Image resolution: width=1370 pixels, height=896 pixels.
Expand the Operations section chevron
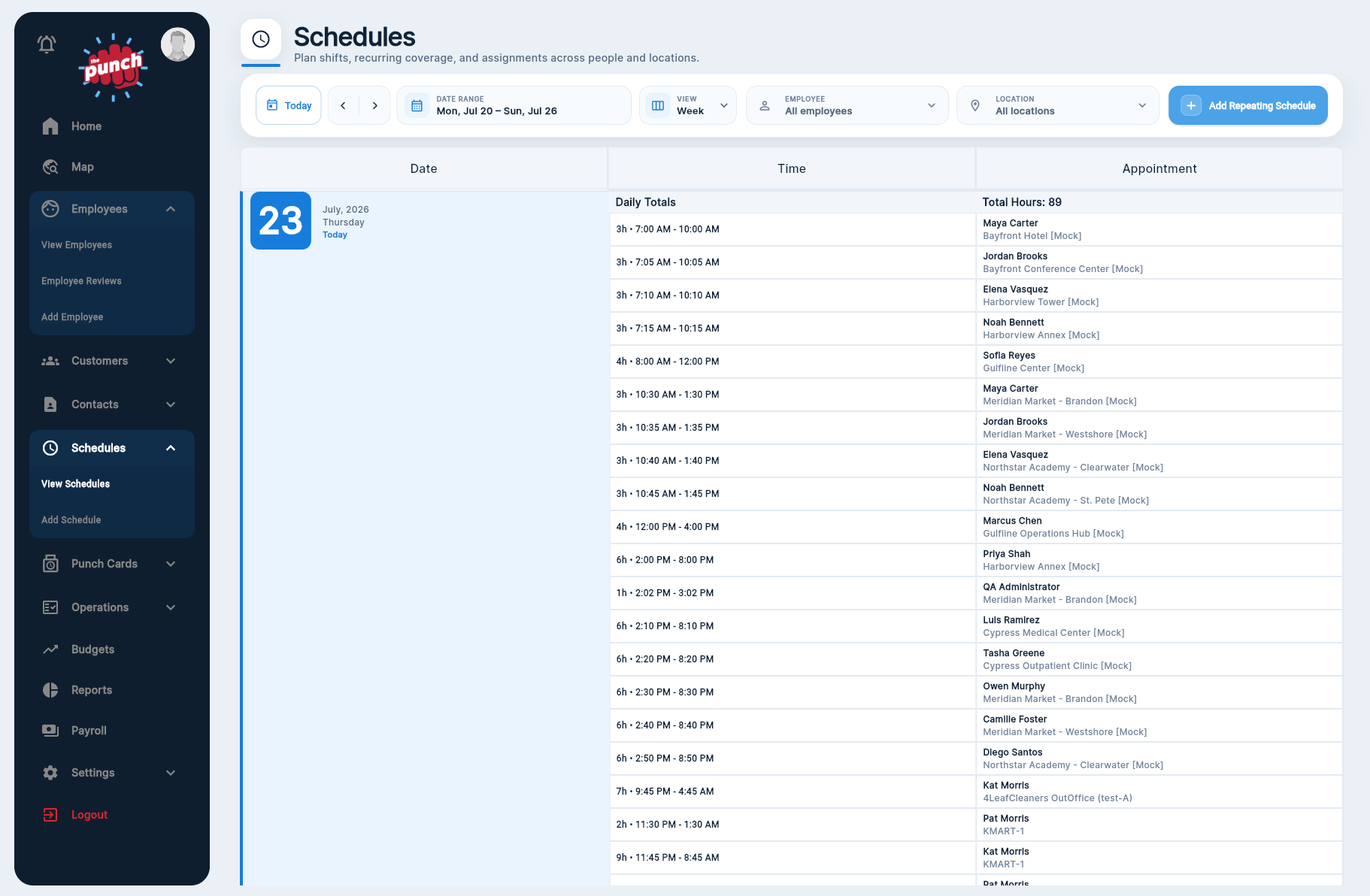click(x=171, y=607)
